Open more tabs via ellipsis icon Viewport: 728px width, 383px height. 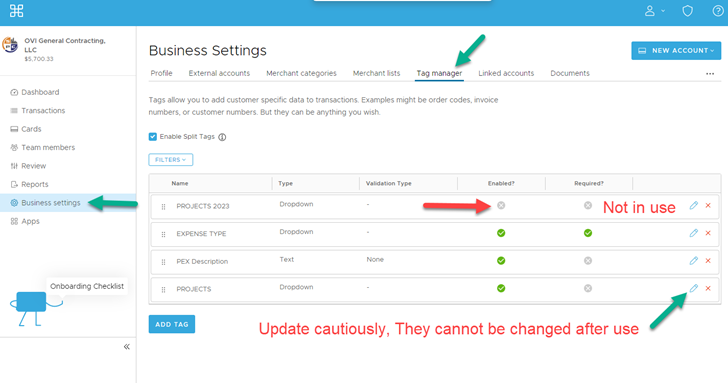tap(710, 73)
